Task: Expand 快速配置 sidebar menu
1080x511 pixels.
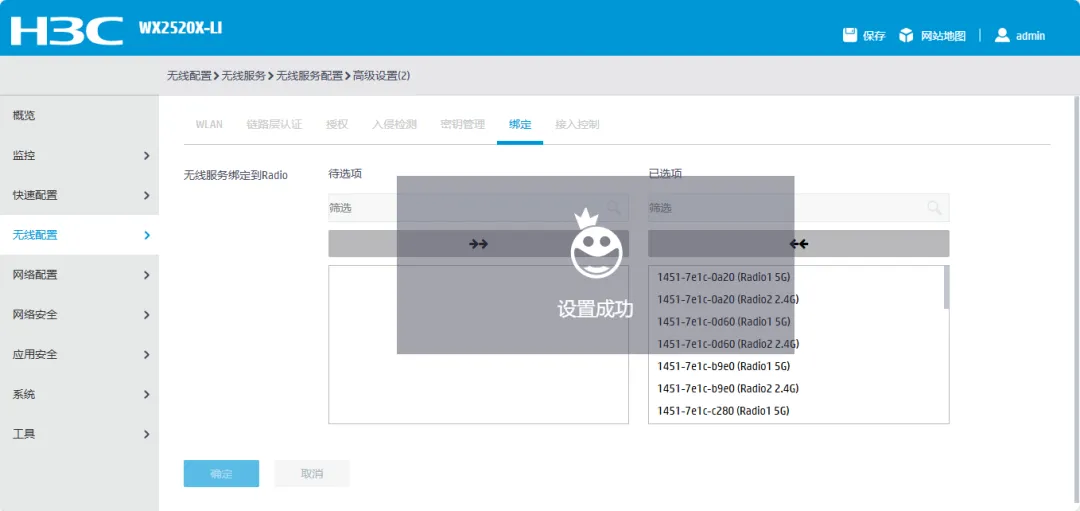Action: click(x=79, y=196)
